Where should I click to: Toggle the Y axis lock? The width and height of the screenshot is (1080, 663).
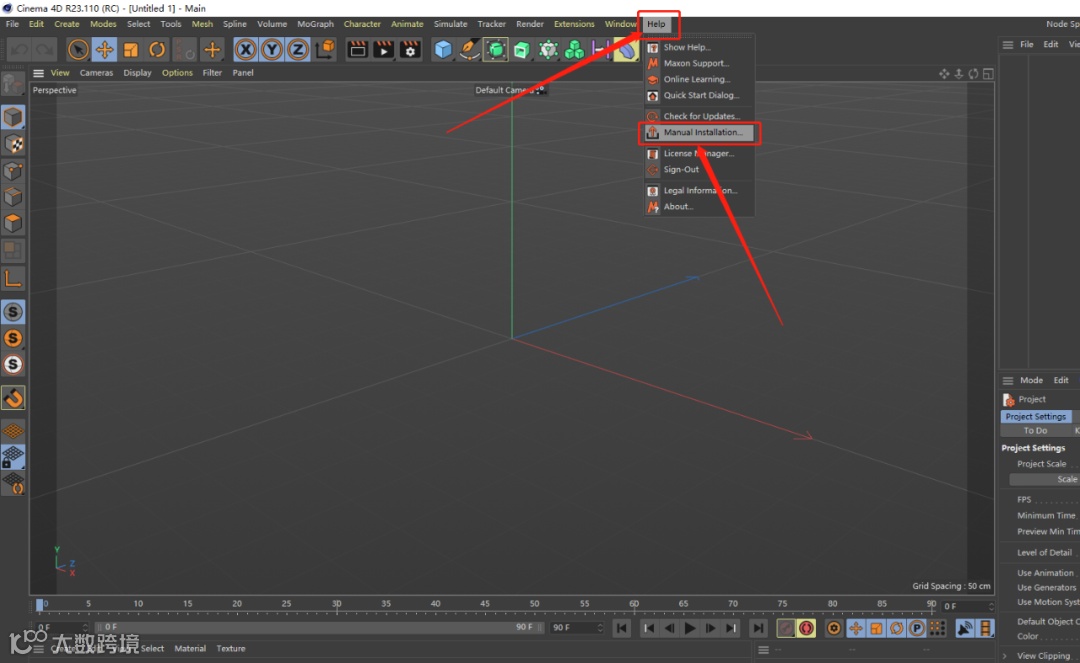(x=272, y=50)
